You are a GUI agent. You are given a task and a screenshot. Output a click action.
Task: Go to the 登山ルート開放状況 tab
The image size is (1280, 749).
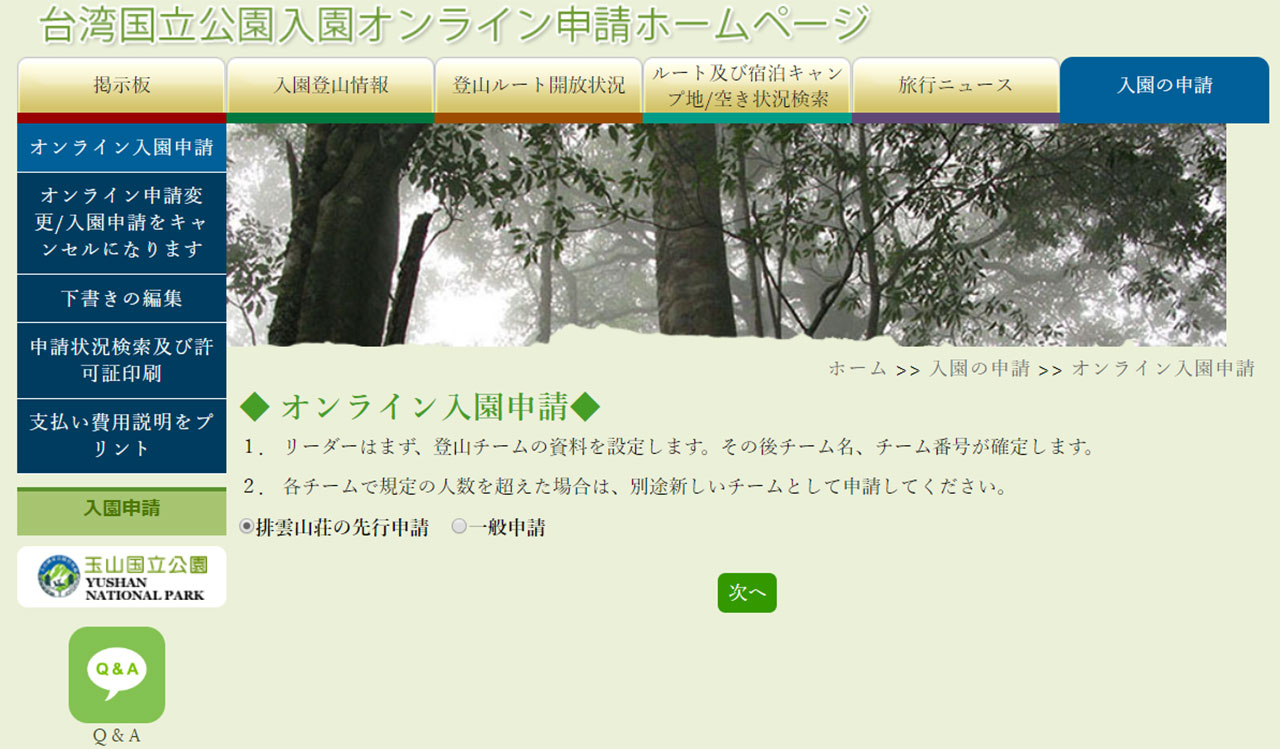point(539,86)
